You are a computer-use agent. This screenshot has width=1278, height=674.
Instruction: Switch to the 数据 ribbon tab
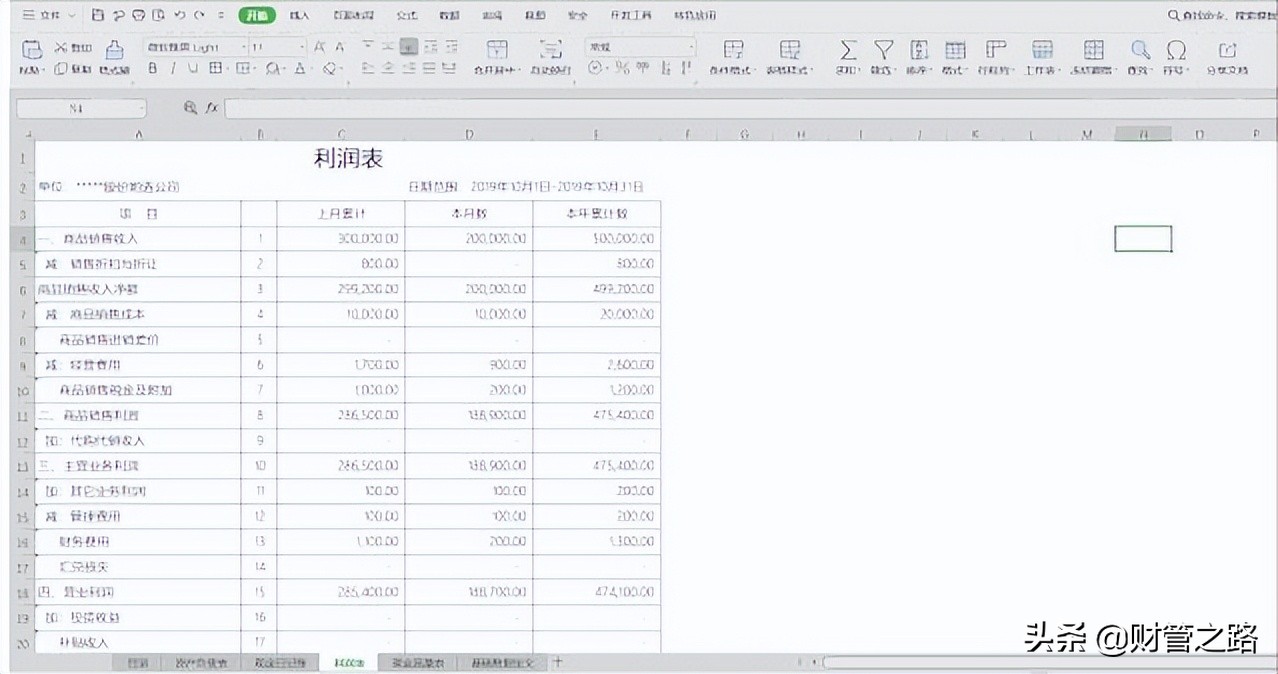[x=448, y=15]
